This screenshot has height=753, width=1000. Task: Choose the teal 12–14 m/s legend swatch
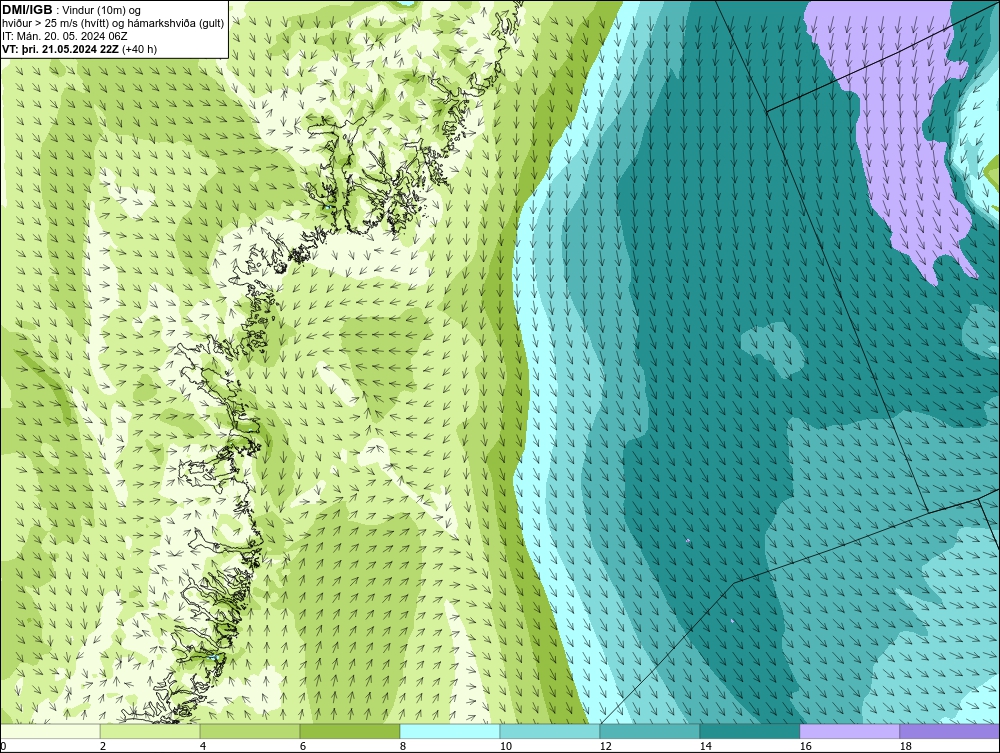[649, 731]
